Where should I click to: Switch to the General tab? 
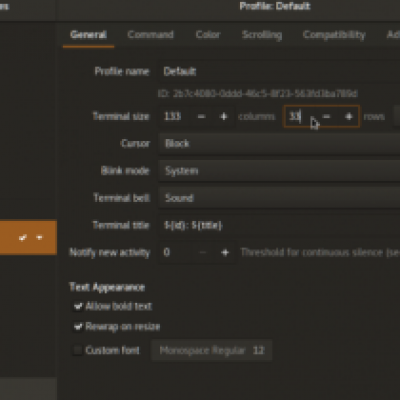(x=88, y=35)
